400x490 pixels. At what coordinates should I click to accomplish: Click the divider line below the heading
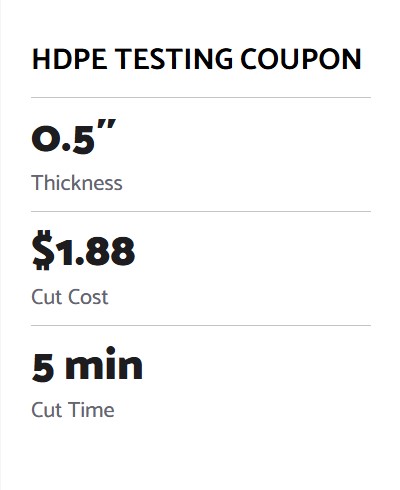[x=201, y=98]
